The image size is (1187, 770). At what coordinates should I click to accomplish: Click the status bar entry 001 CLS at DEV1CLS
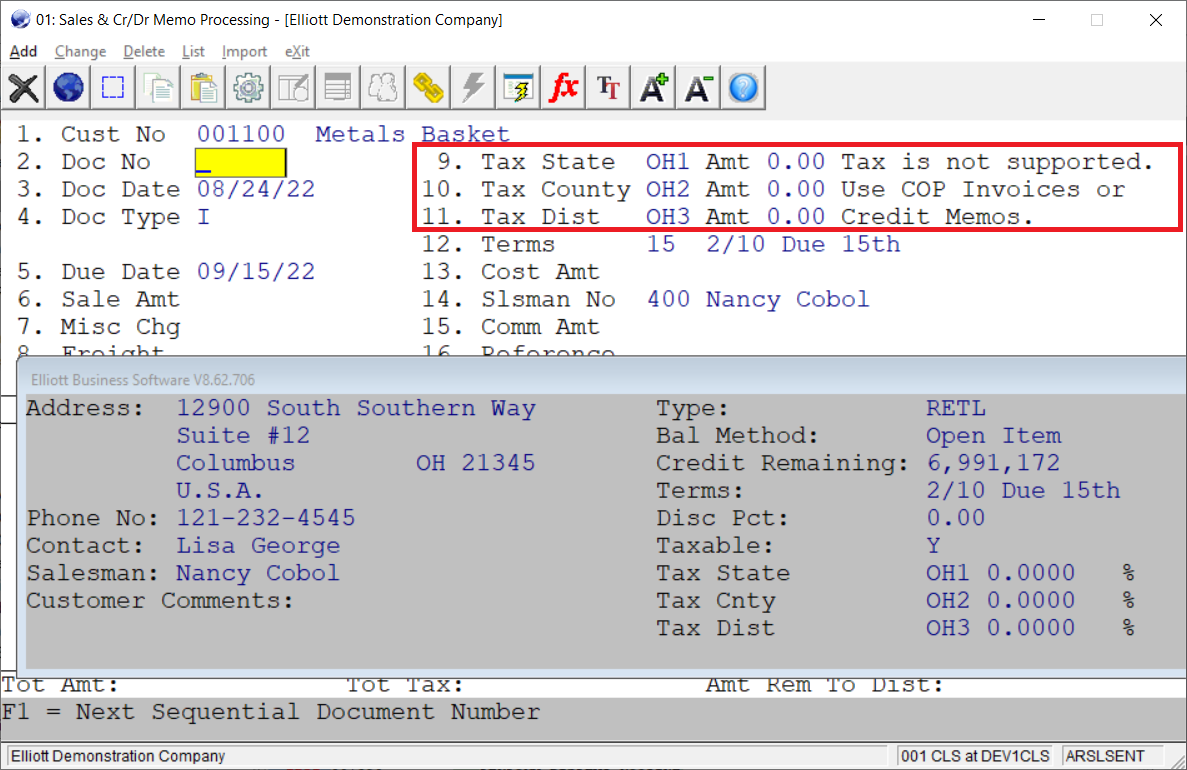pos(975,756)
